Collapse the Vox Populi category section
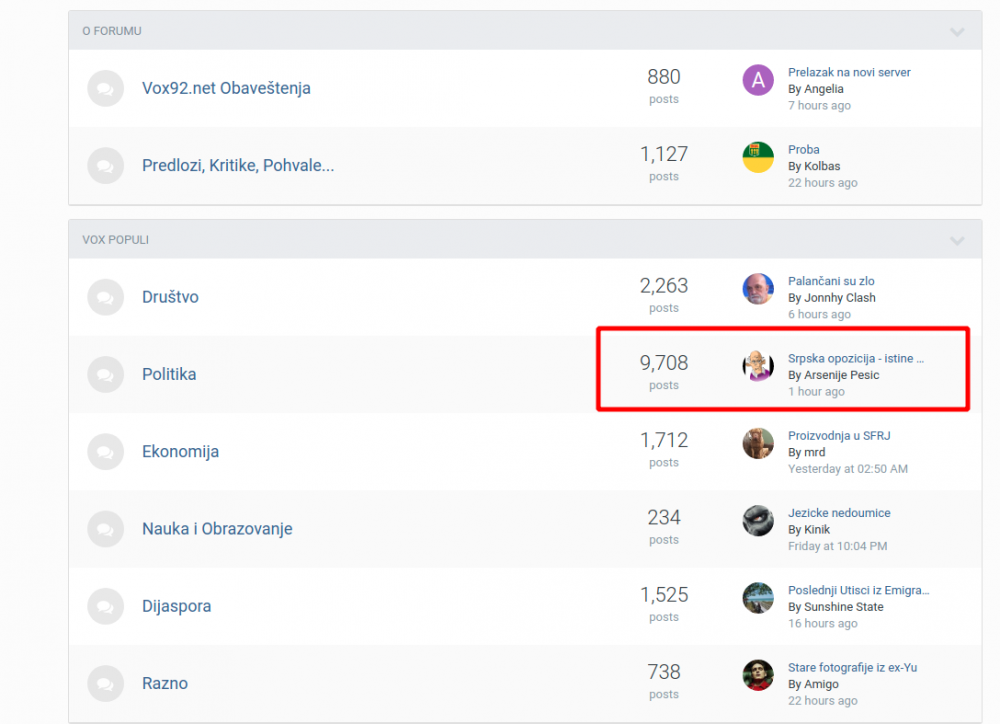Screen dimensions: 1000x724 (957, 241)
